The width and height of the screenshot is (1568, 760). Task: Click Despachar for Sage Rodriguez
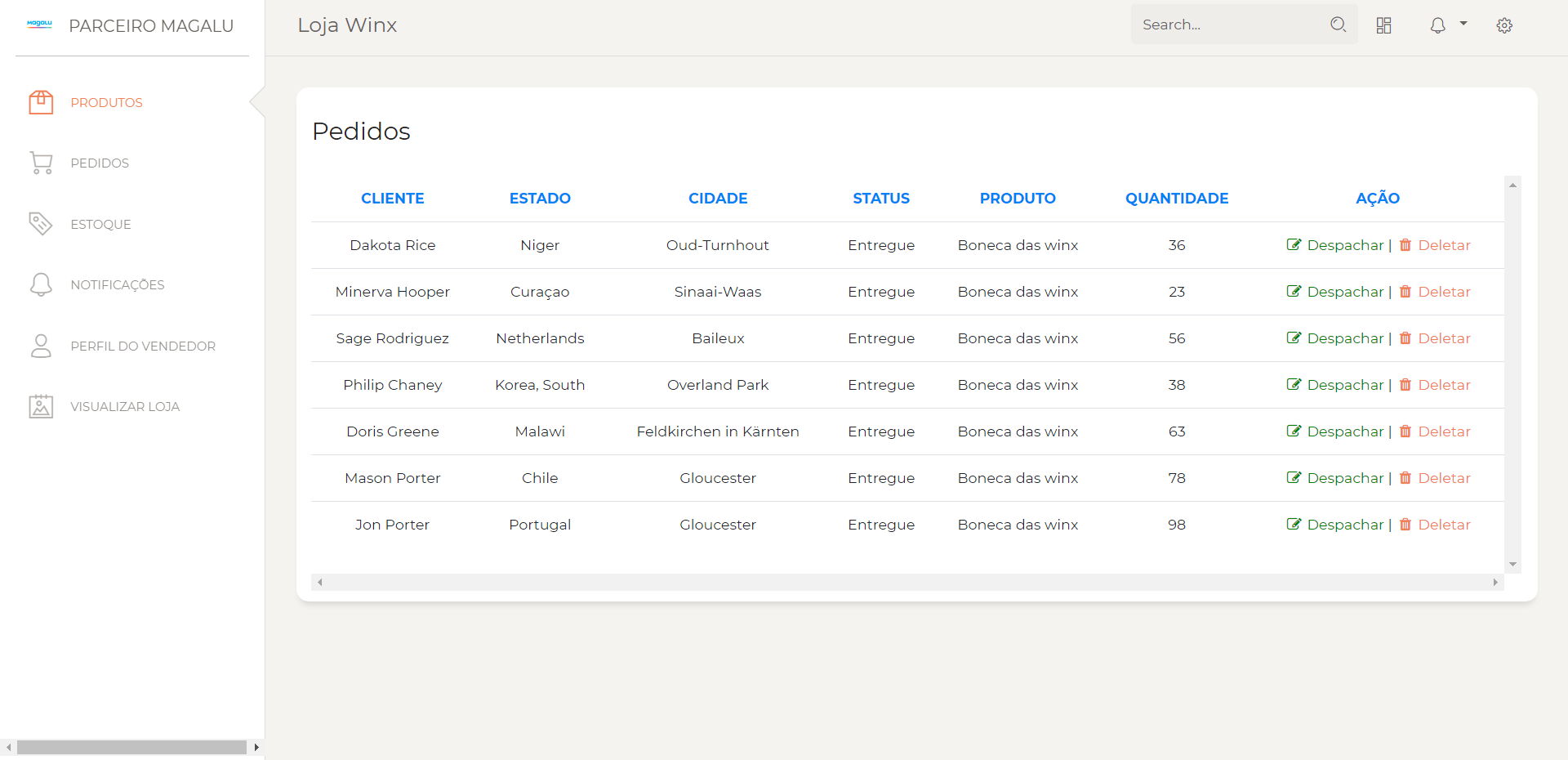1345,338
